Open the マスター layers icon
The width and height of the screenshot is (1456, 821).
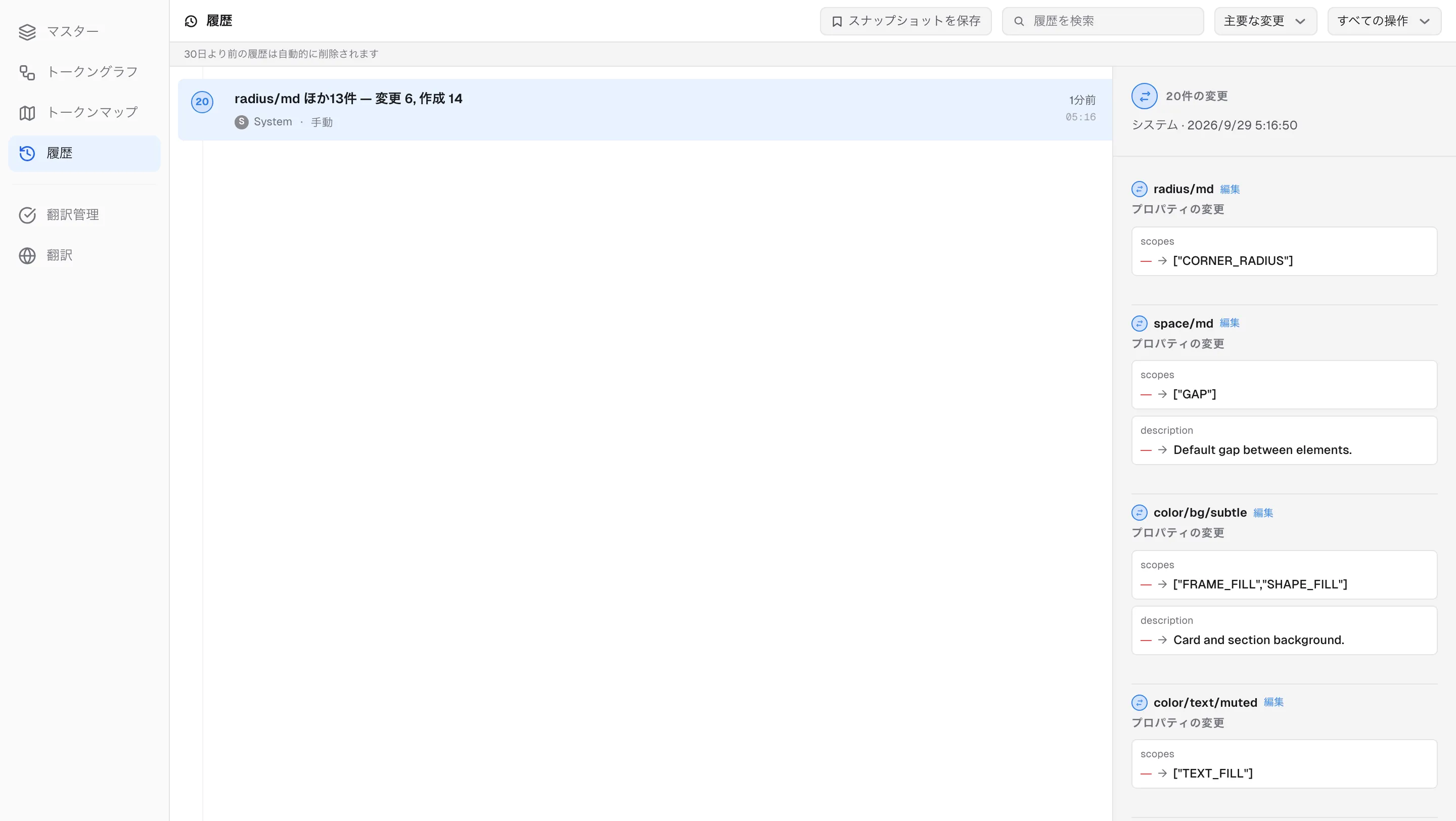[27, 32]
